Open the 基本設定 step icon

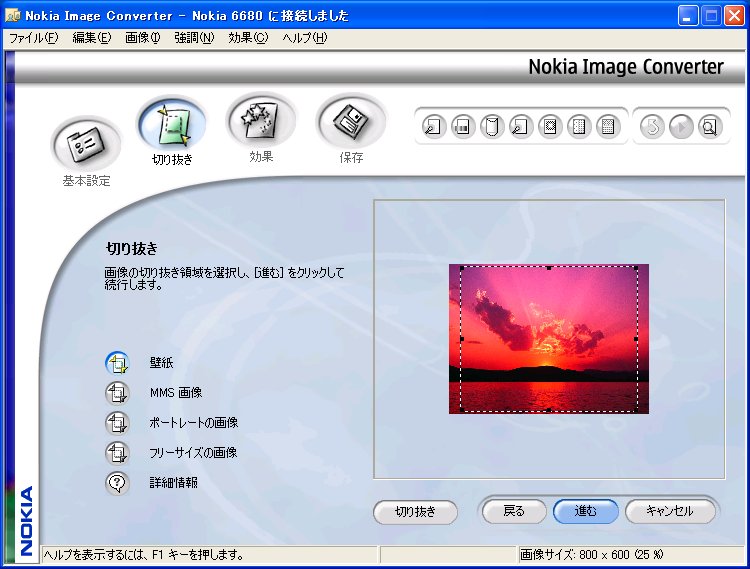pos(86,144)
